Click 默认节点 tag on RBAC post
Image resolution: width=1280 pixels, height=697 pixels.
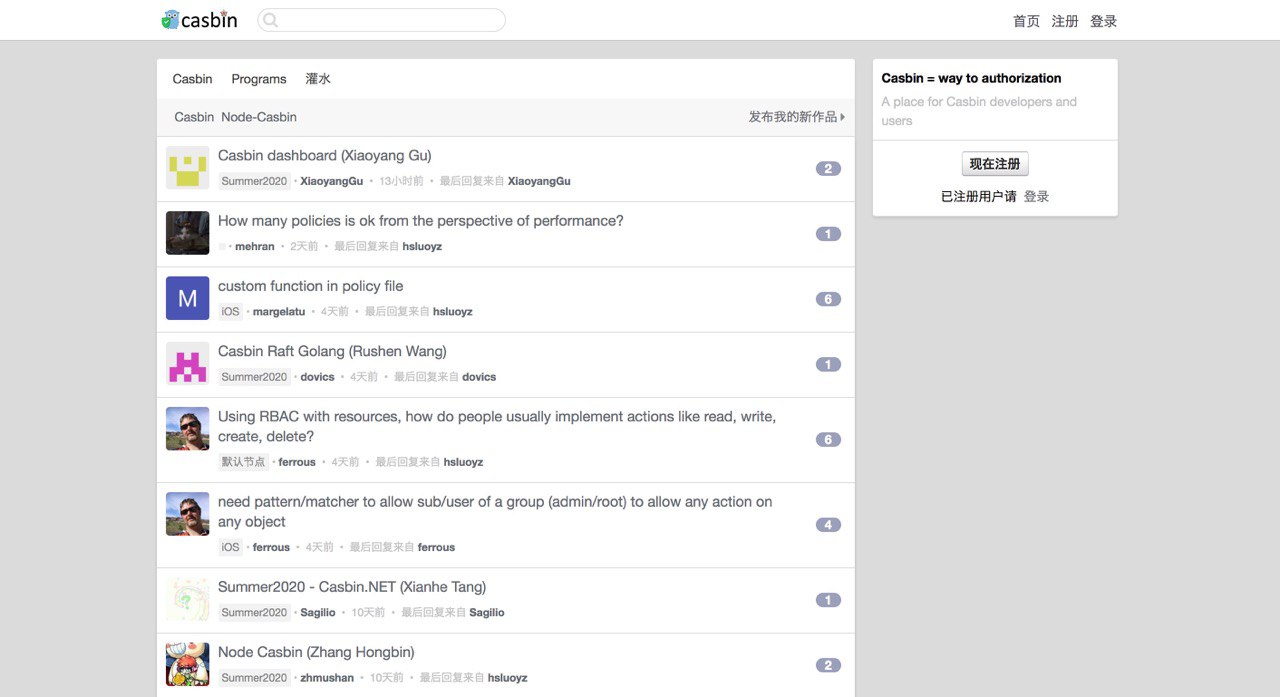[x=244, y=462]
